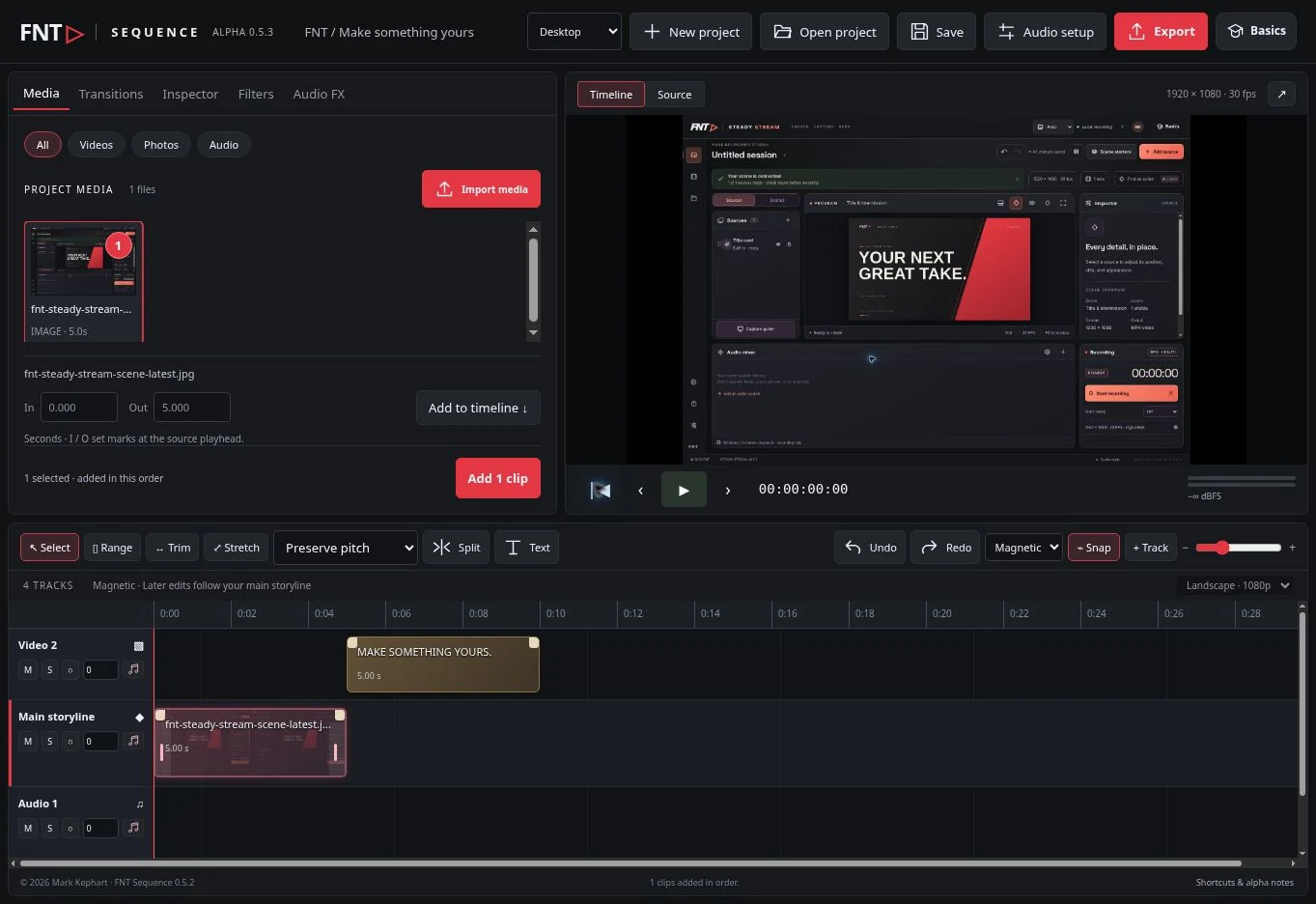Click the FNT logo icon

point(52,32)
